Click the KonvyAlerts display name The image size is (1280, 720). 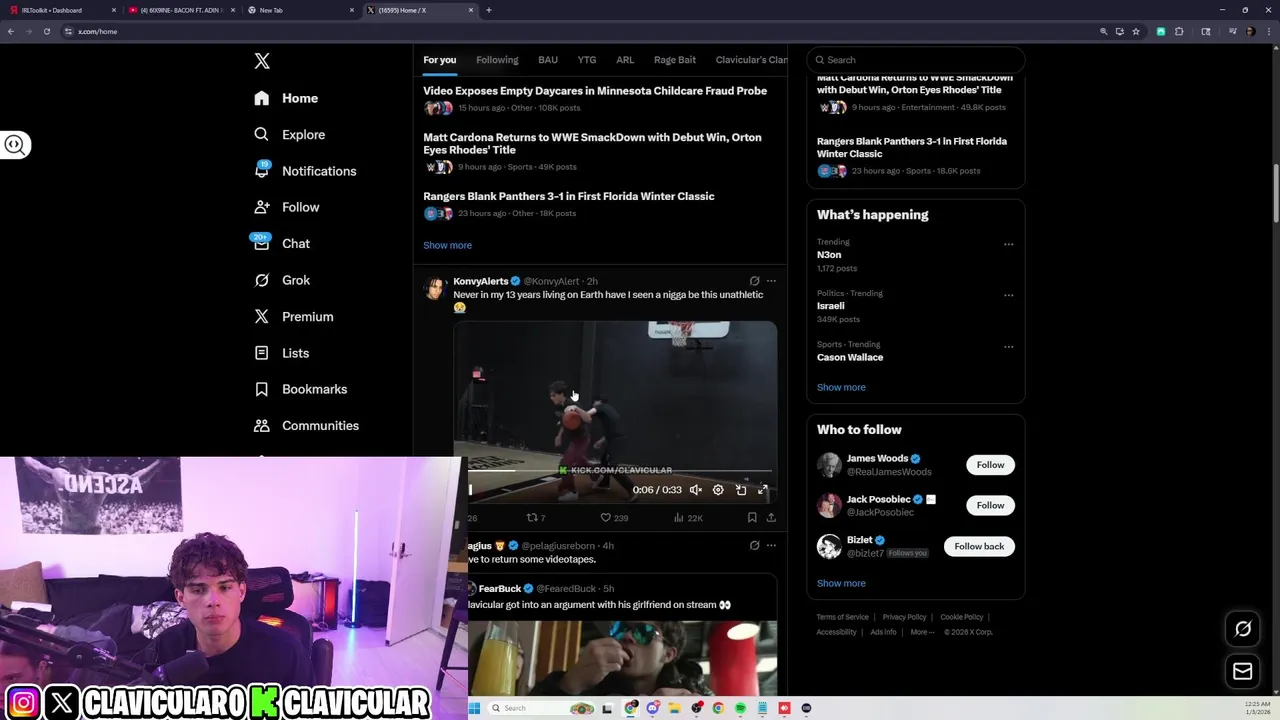point(481,281)
